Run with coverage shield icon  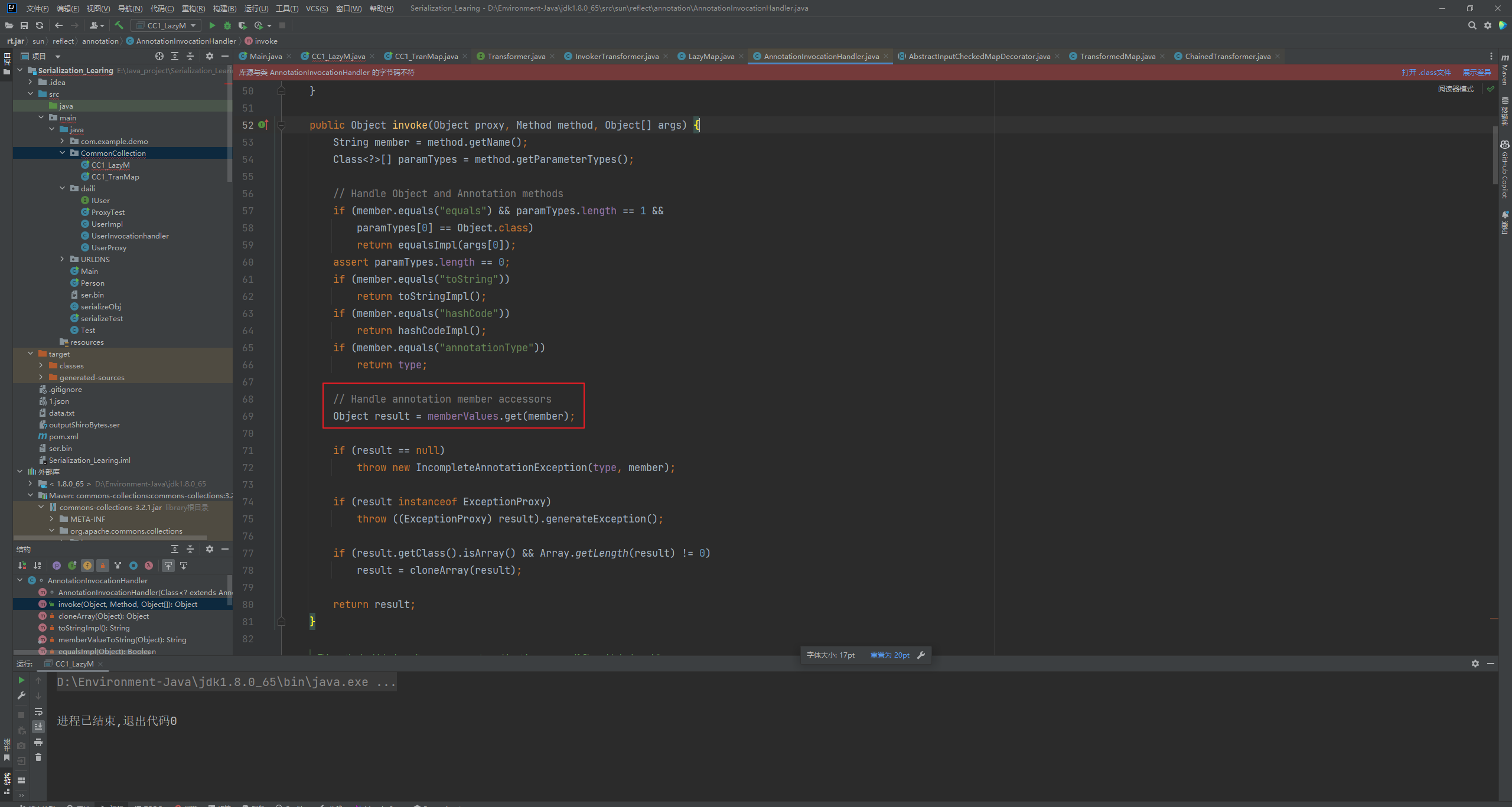242,25
